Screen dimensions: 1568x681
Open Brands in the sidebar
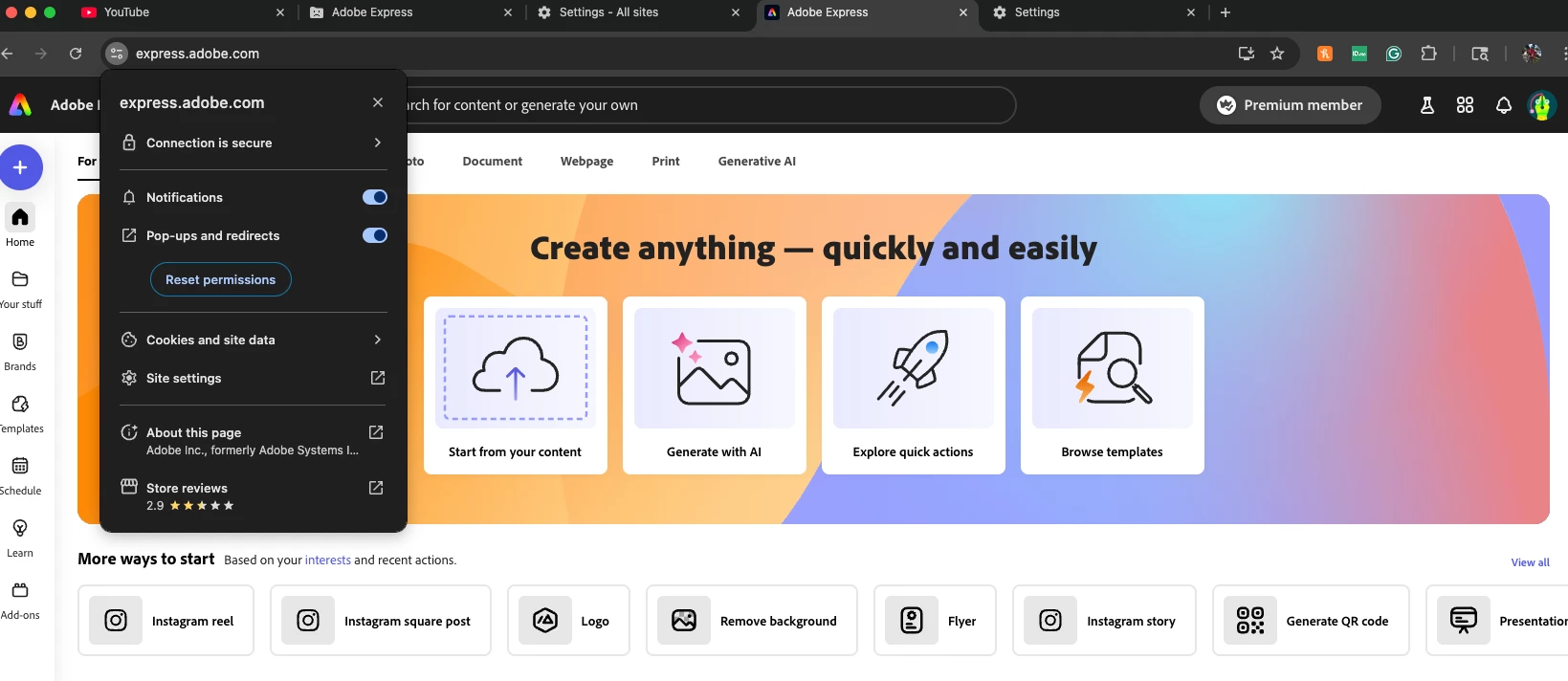click(x=20, y=352)
